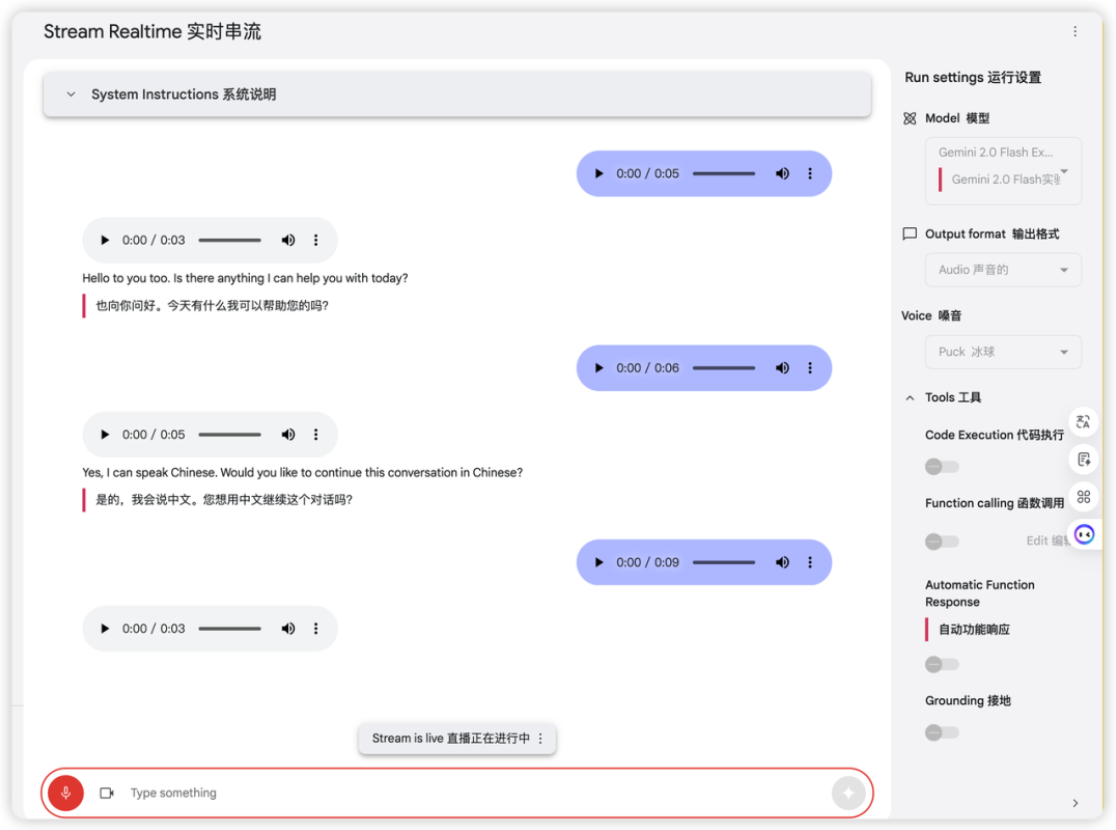Click the four-squares grid floating icon
The width and height of the screenshot is (1116, 830).
[1083, 497]
